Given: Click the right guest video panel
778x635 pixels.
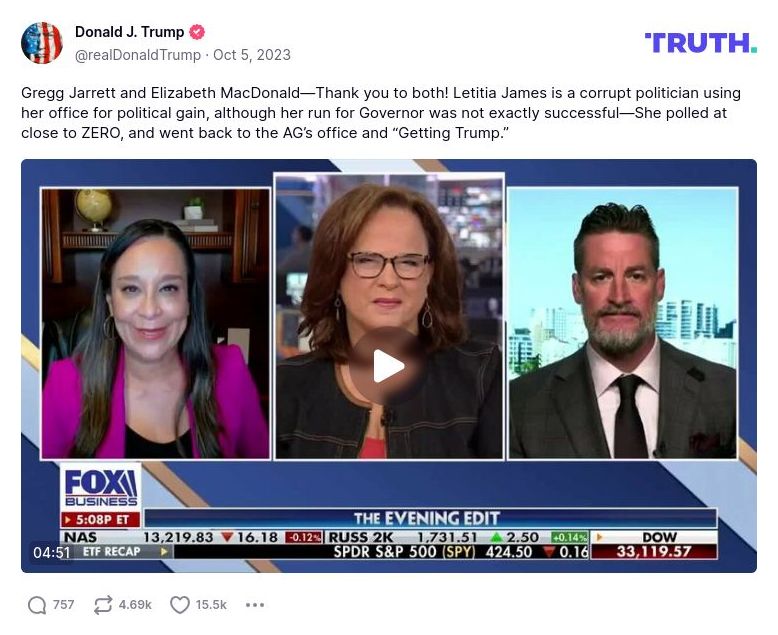Looking at the screenshot, I should click(x=623, y=323).
